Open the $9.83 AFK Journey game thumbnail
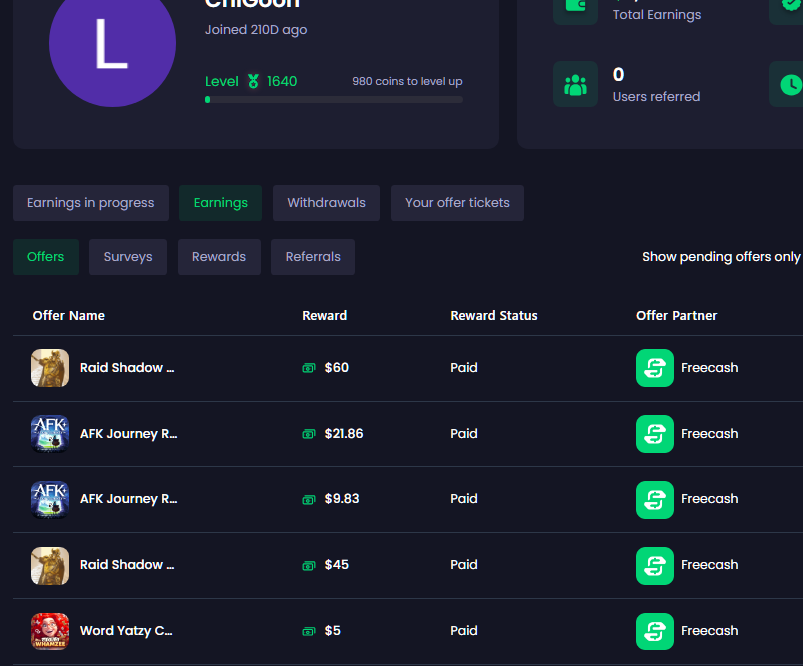This screenshot has height=666, width=803. coord(50,500)
